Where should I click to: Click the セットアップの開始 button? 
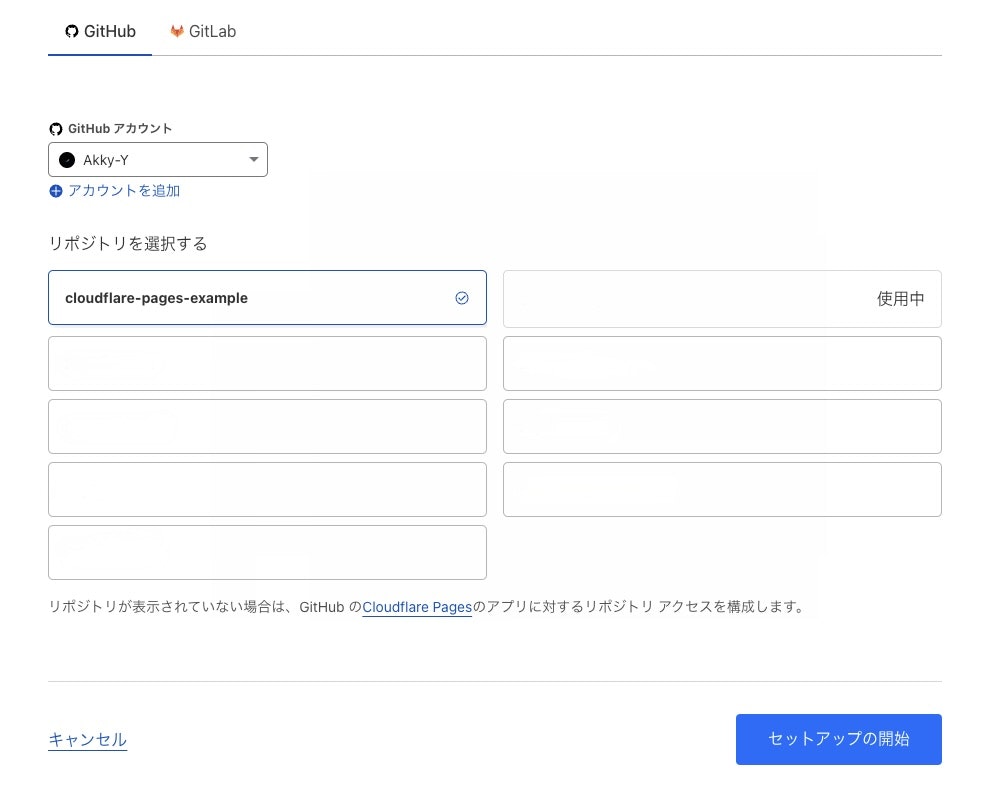(838, 739)
